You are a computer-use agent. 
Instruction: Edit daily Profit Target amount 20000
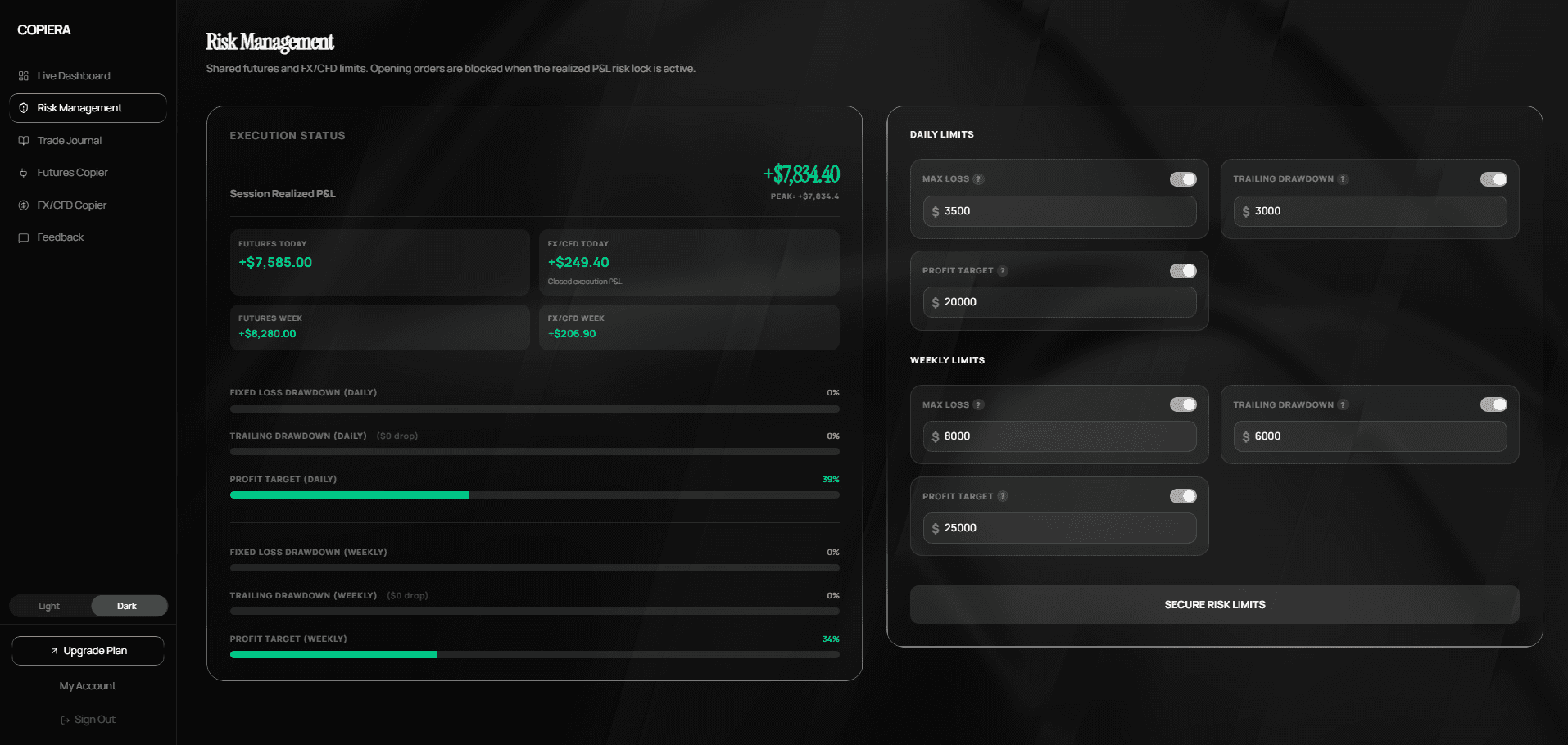[1059, 302]
